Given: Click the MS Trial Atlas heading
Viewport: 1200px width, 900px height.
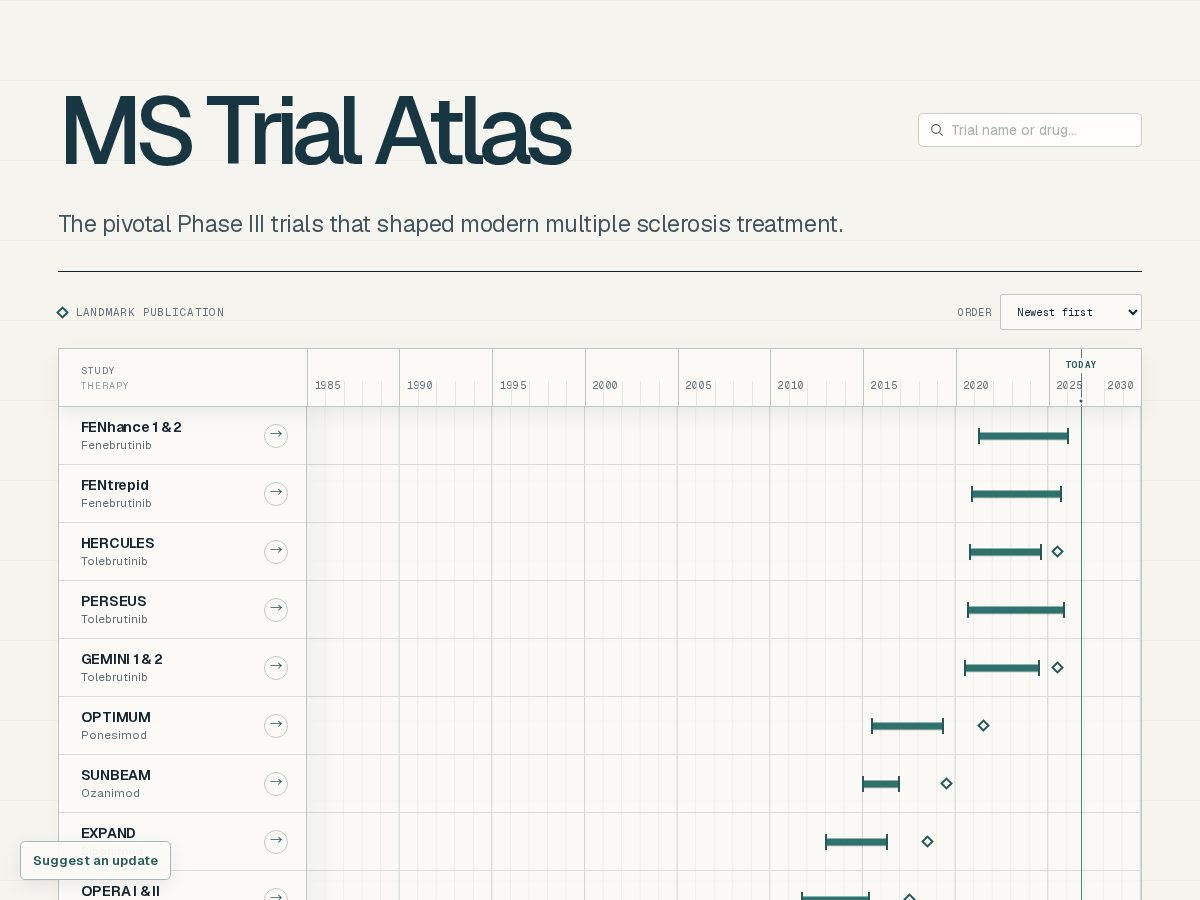Looking at the screenshot, I should coord(316,130).
